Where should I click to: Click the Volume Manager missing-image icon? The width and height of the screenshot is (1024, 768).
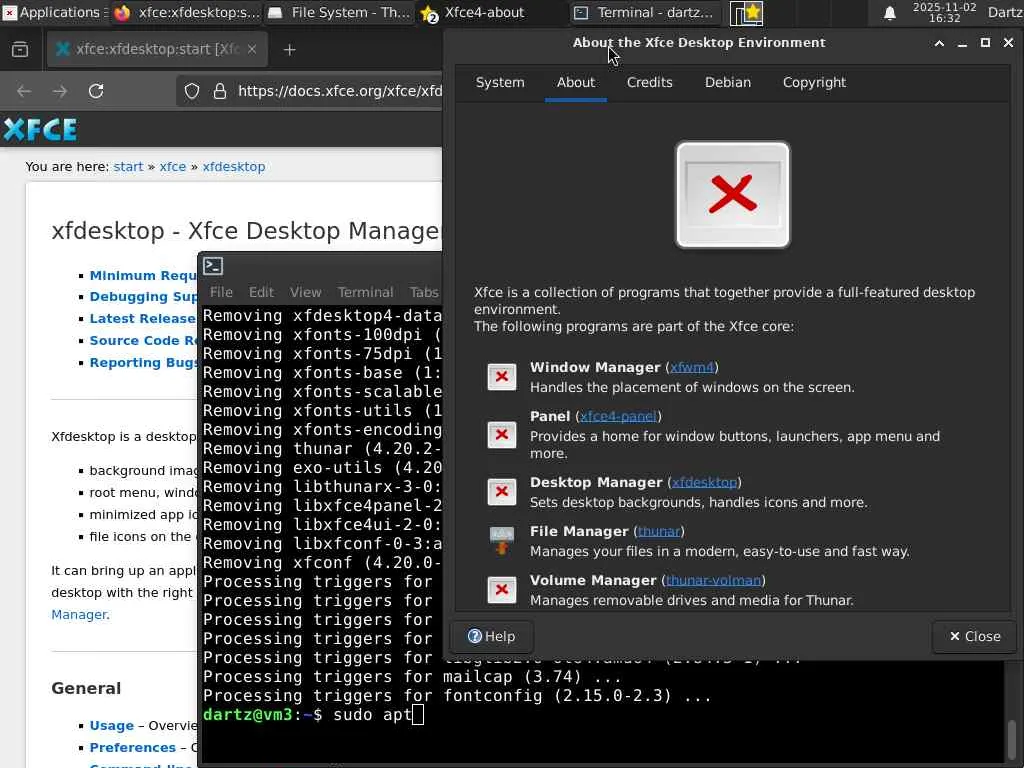[x=502, y=590]
